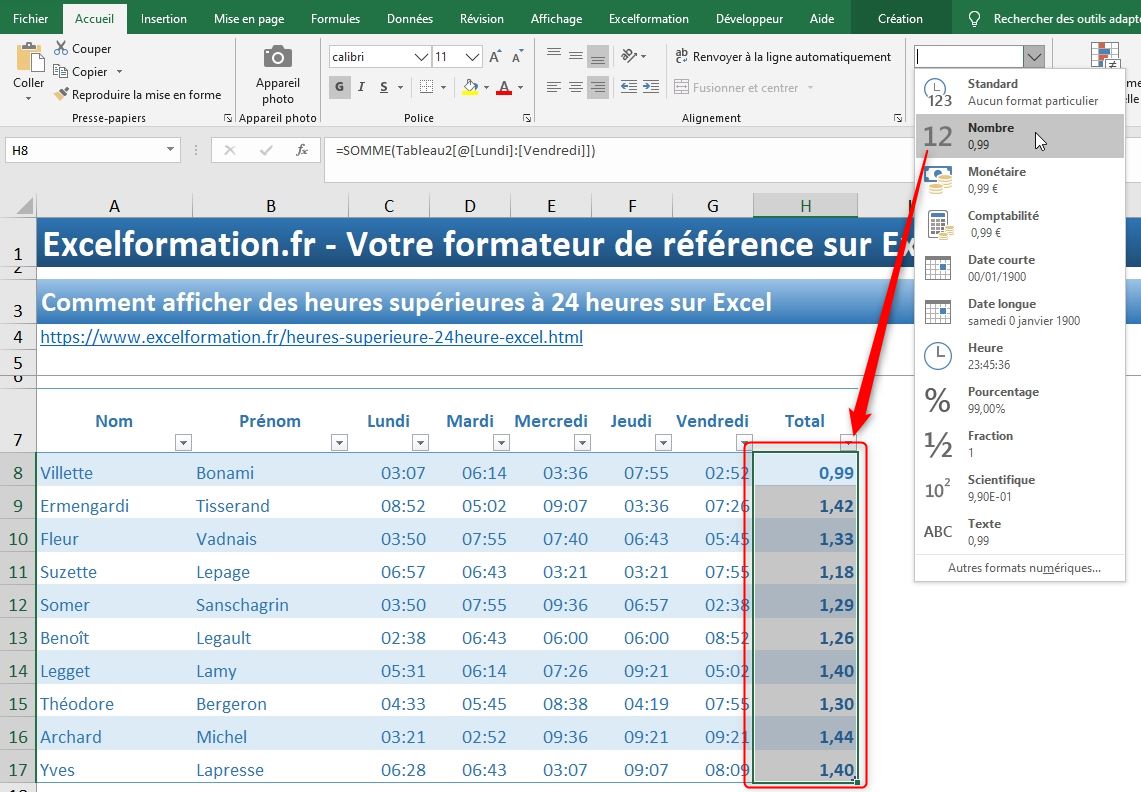
Task: Open Alignement dialog launcher
Action: point(898,118)
